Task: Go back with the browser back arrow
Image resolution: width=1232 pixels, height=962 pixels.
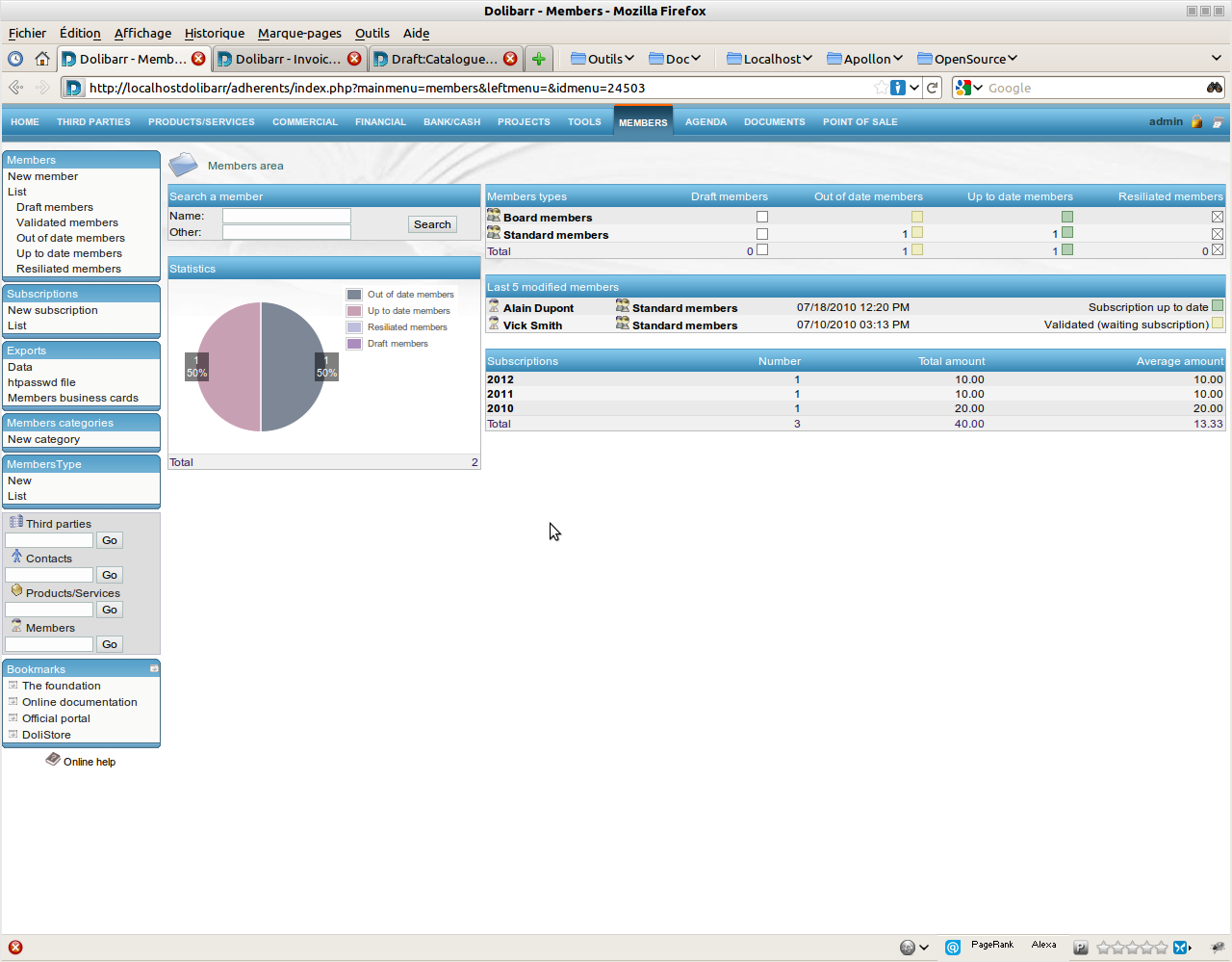Action: (15, 88)
